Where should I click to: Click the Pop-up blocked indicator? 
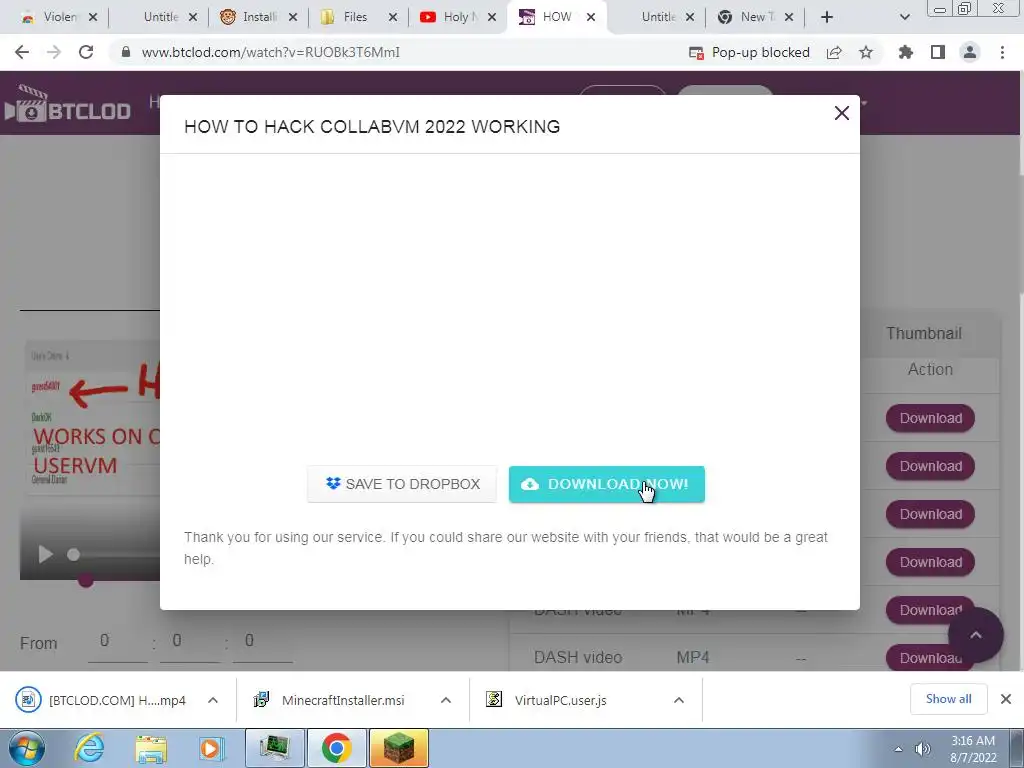click(x=749, y=52)
